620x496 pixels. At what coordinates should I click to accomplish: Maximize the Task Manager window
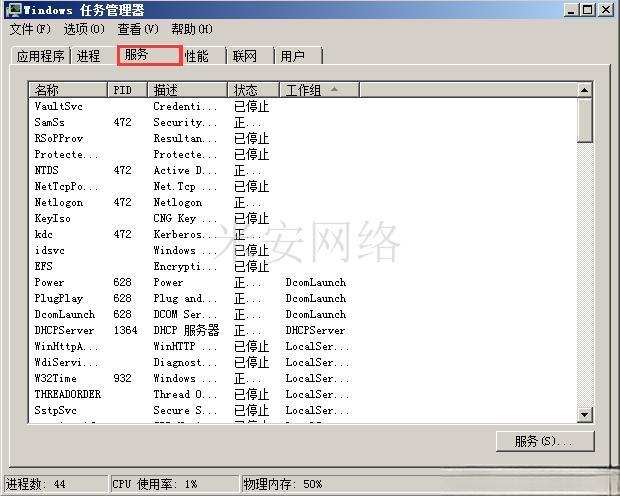coord(588,10)
